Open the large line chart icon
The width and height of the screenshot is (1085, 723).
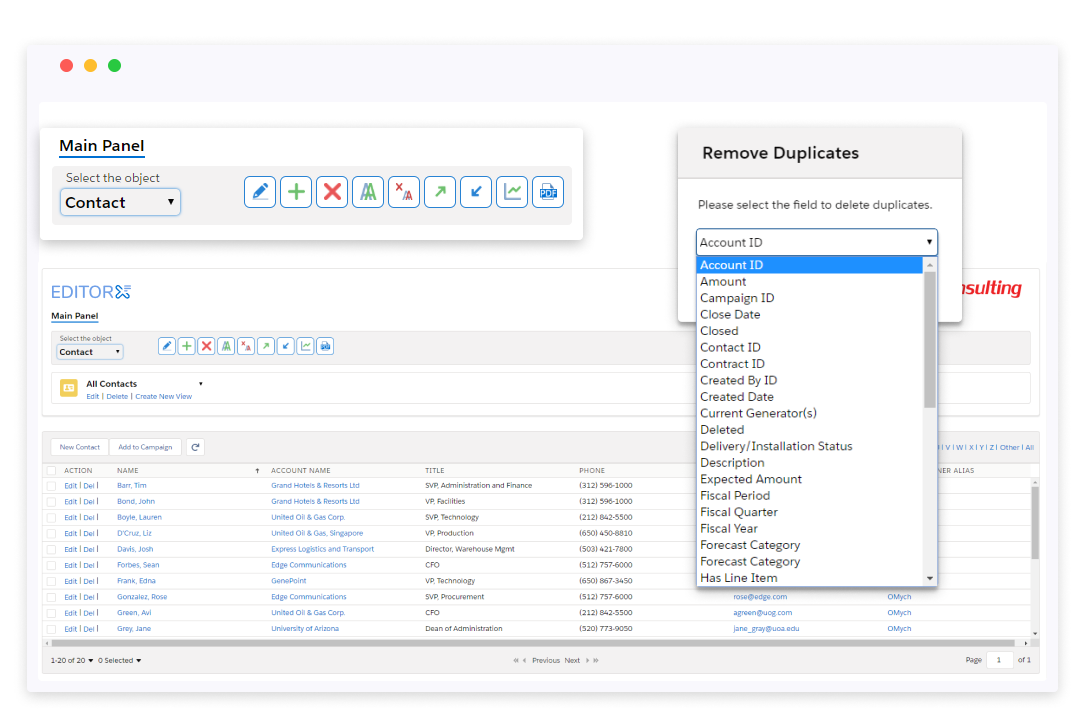point(512,192)
